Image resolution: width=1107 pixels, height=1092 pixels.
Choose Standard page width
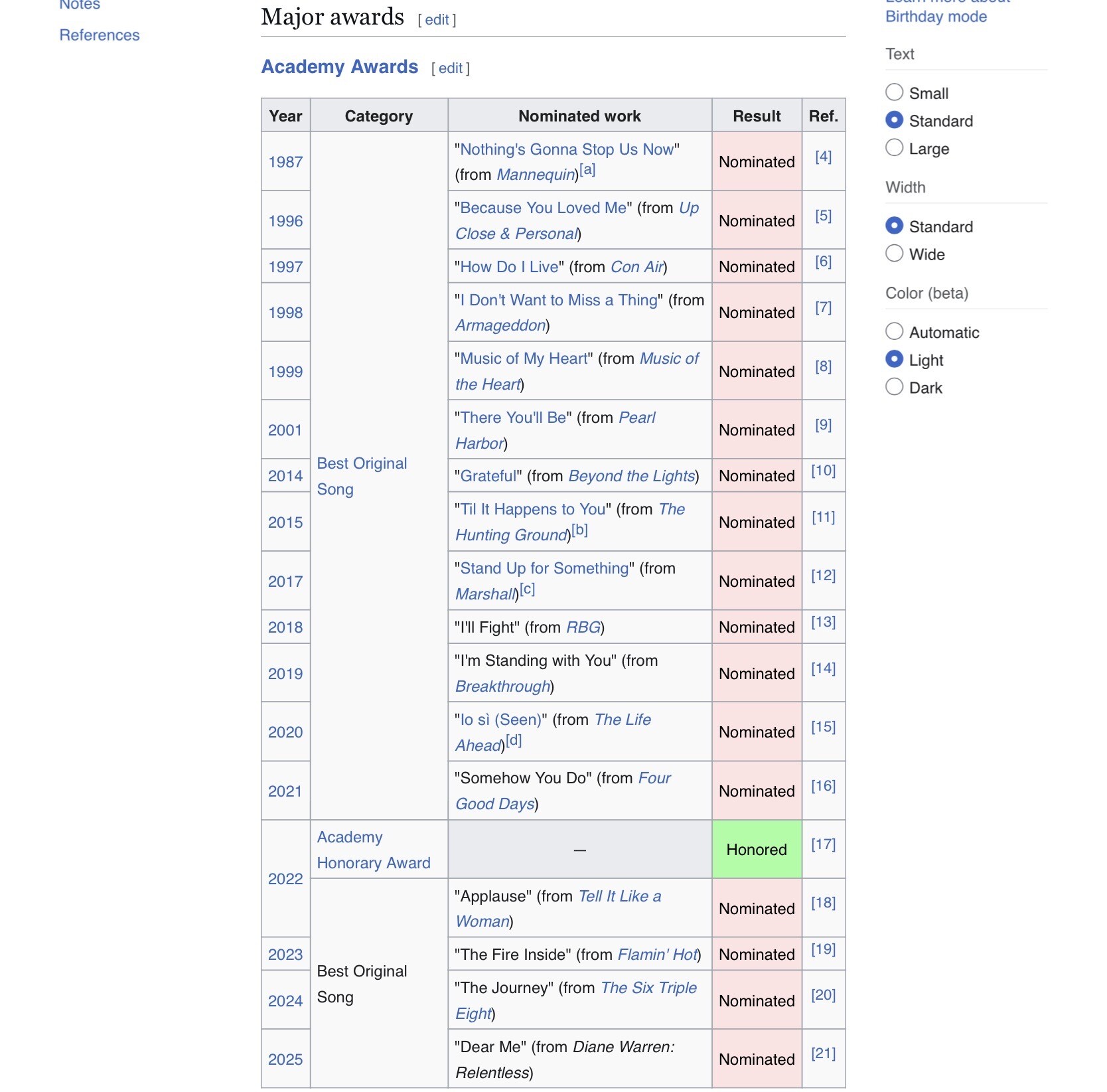coord(894,226)
